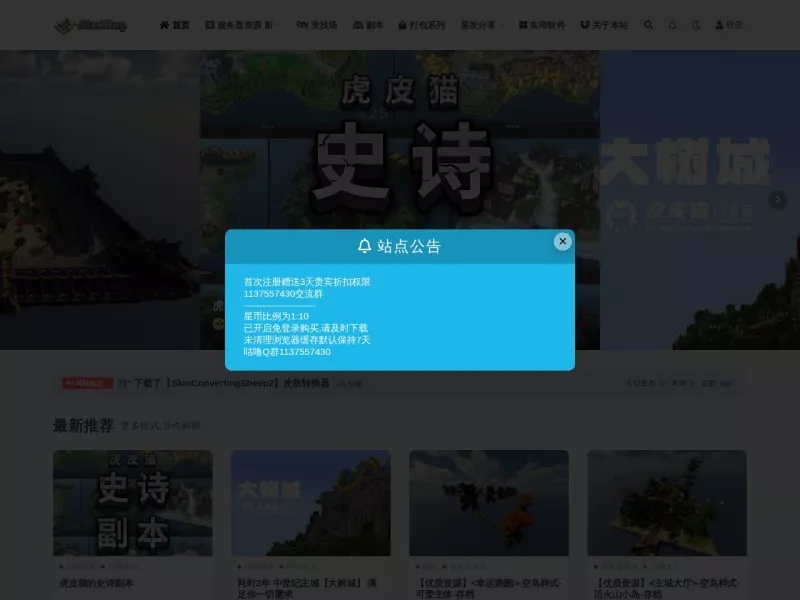Open the 史诗副本 card thumbnail
This screenshot has width=800, height=600.
coord(133,503)
